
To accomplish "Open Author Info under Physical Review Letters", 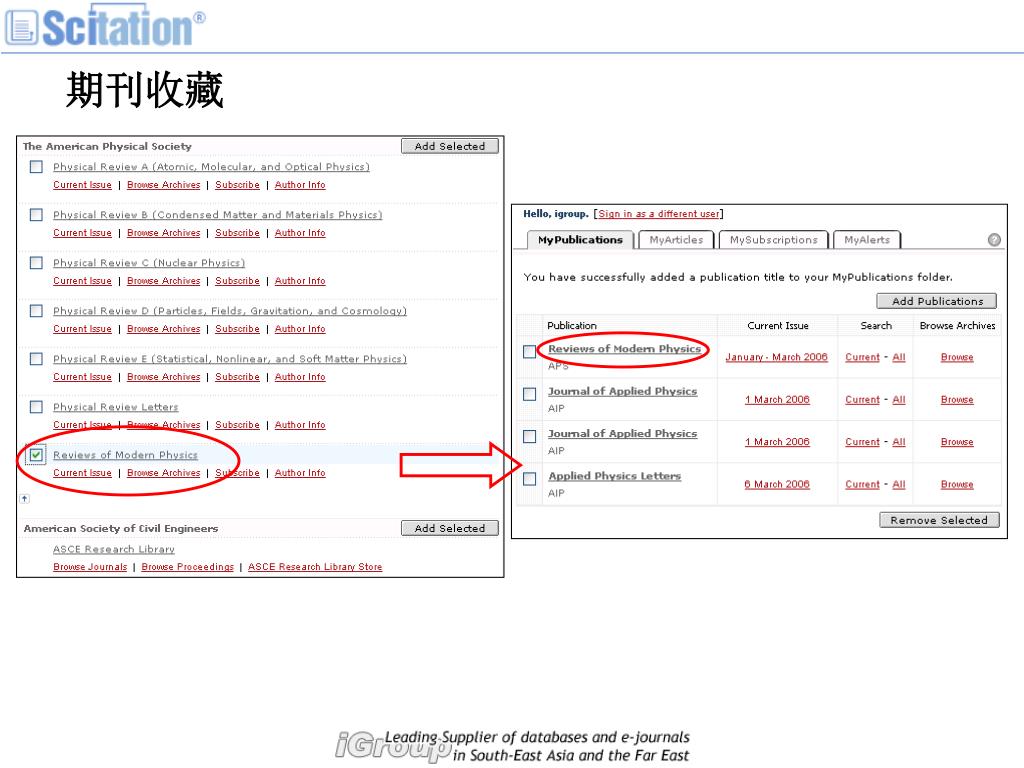I will 300,424.
